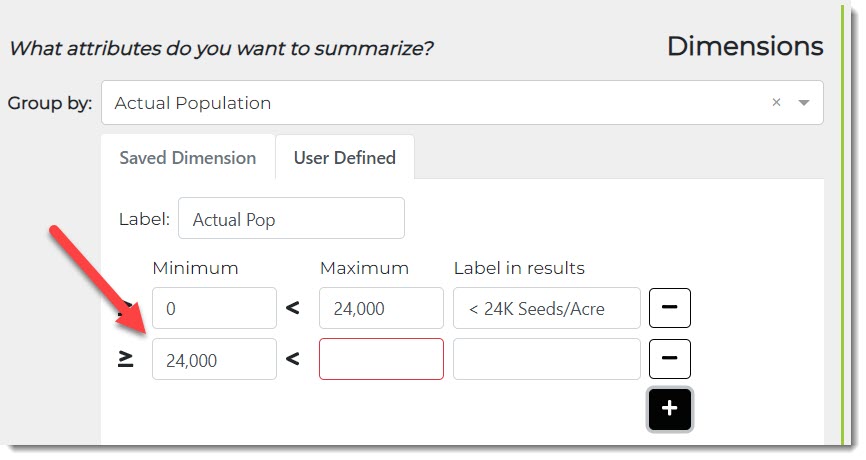Click the second row Minimum field 24,000
The height and width of the screenshot is (460, 866).
click(x=214, y=360)
